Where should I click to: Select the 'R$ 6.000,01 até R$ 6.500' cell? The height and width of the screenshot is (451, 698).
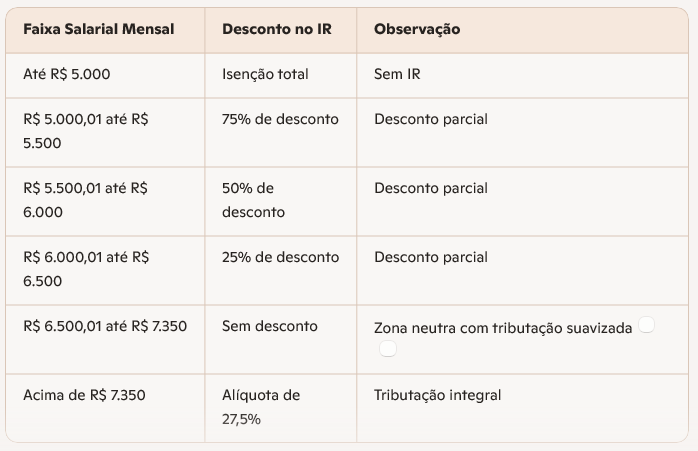(85, 269)
